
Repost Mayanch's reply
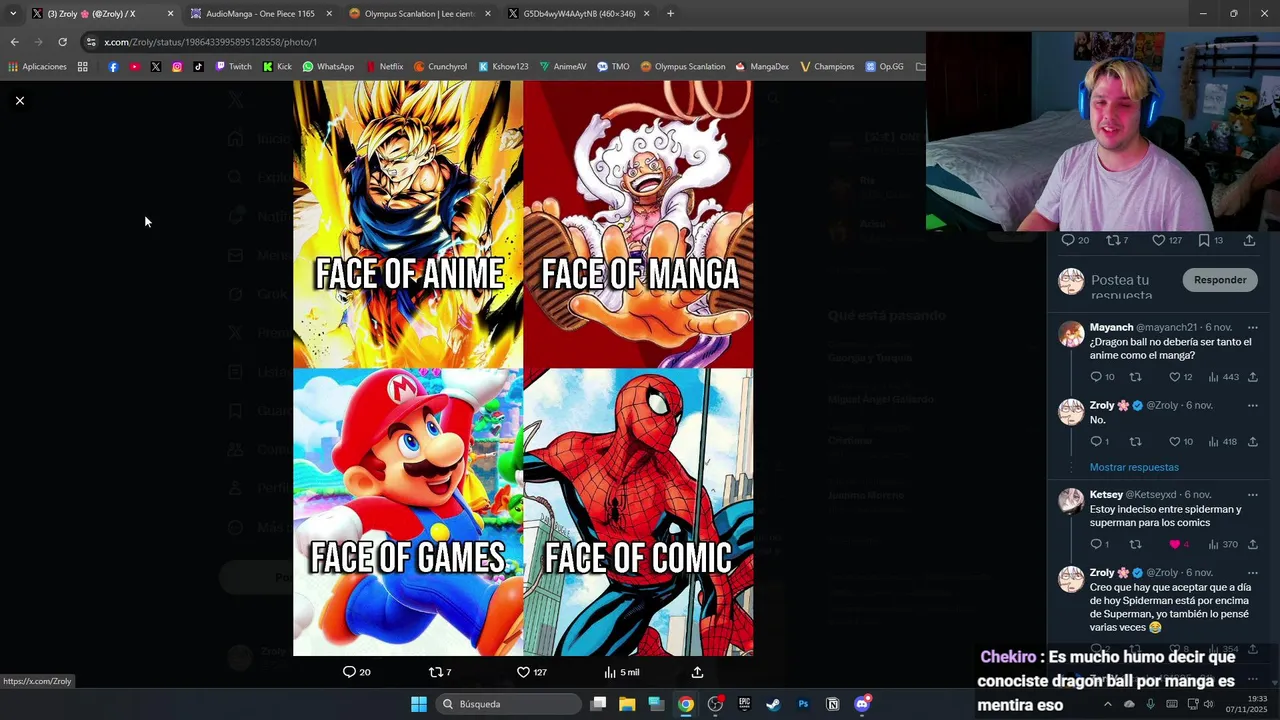click(x=1135, y=377)
